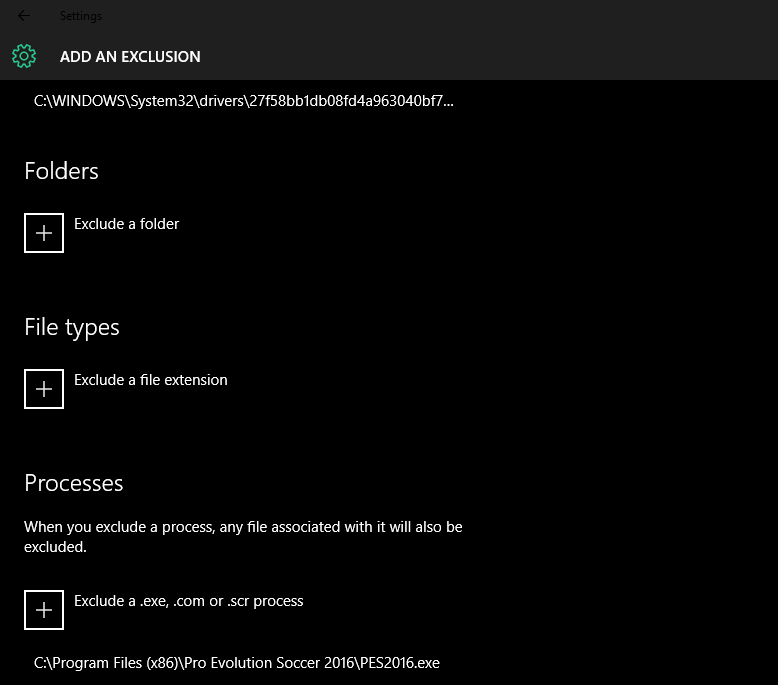Click the 'When you exclude a process' description
The image size is (778, 685).
243,526
